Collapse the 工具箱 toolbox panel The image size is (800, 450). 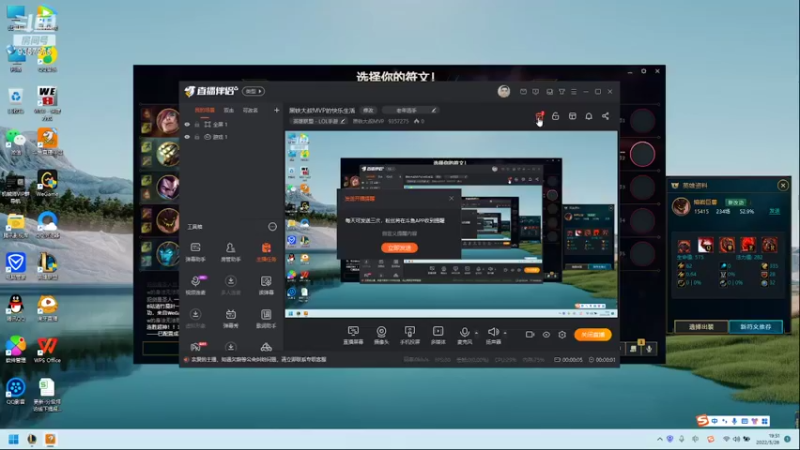pyautogui.click(x=272, y=227)
